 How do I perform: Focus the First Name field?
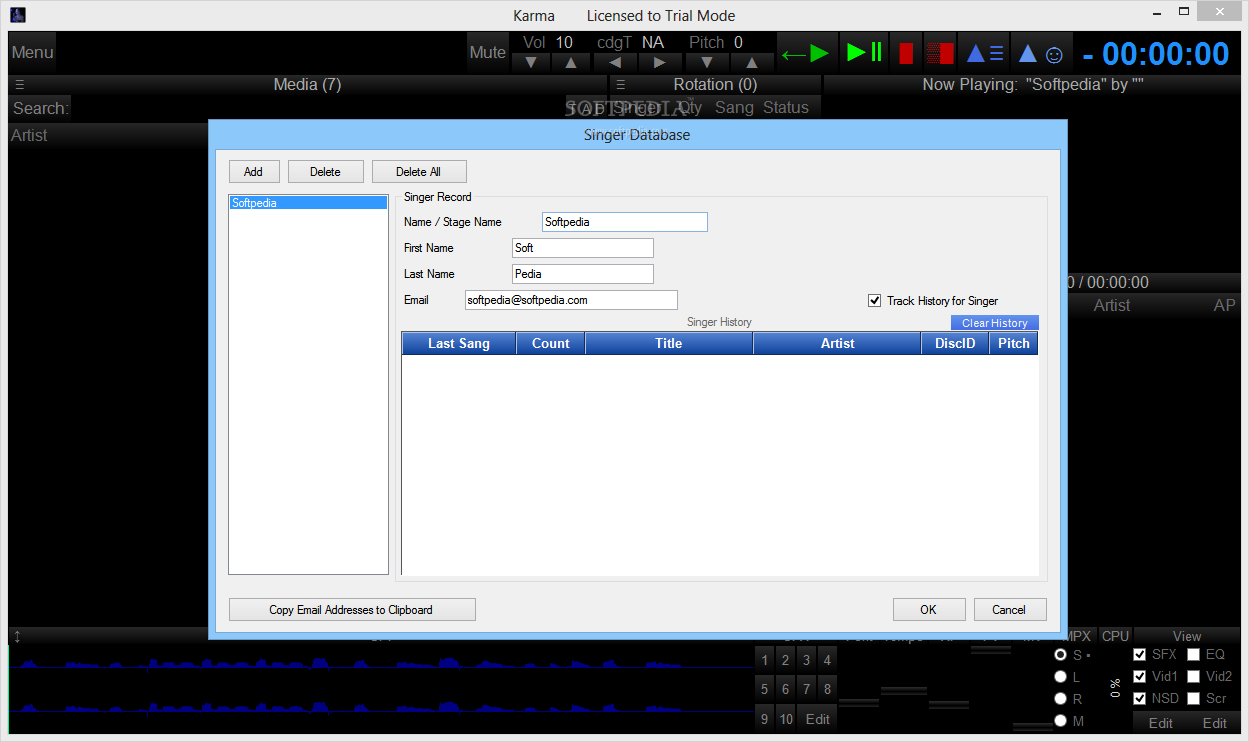583,248
